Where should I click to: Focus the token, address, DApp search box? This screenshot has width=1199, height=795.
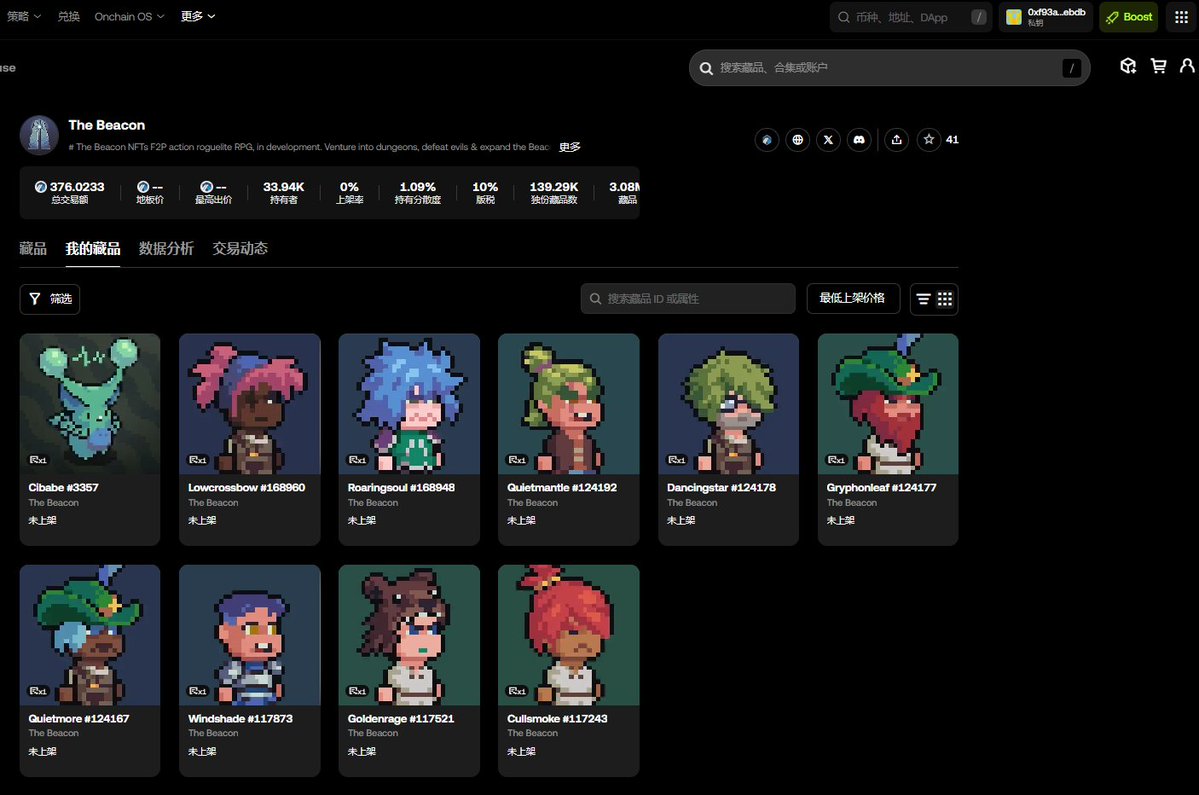click(910, 17)
